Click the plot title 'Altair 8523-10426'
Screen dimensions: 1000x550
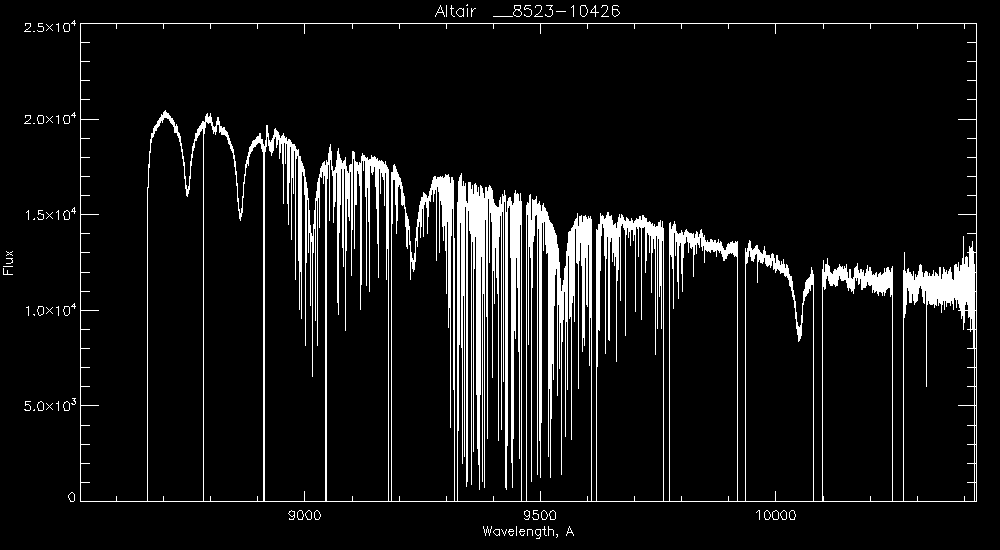click(x=527, y=11)
